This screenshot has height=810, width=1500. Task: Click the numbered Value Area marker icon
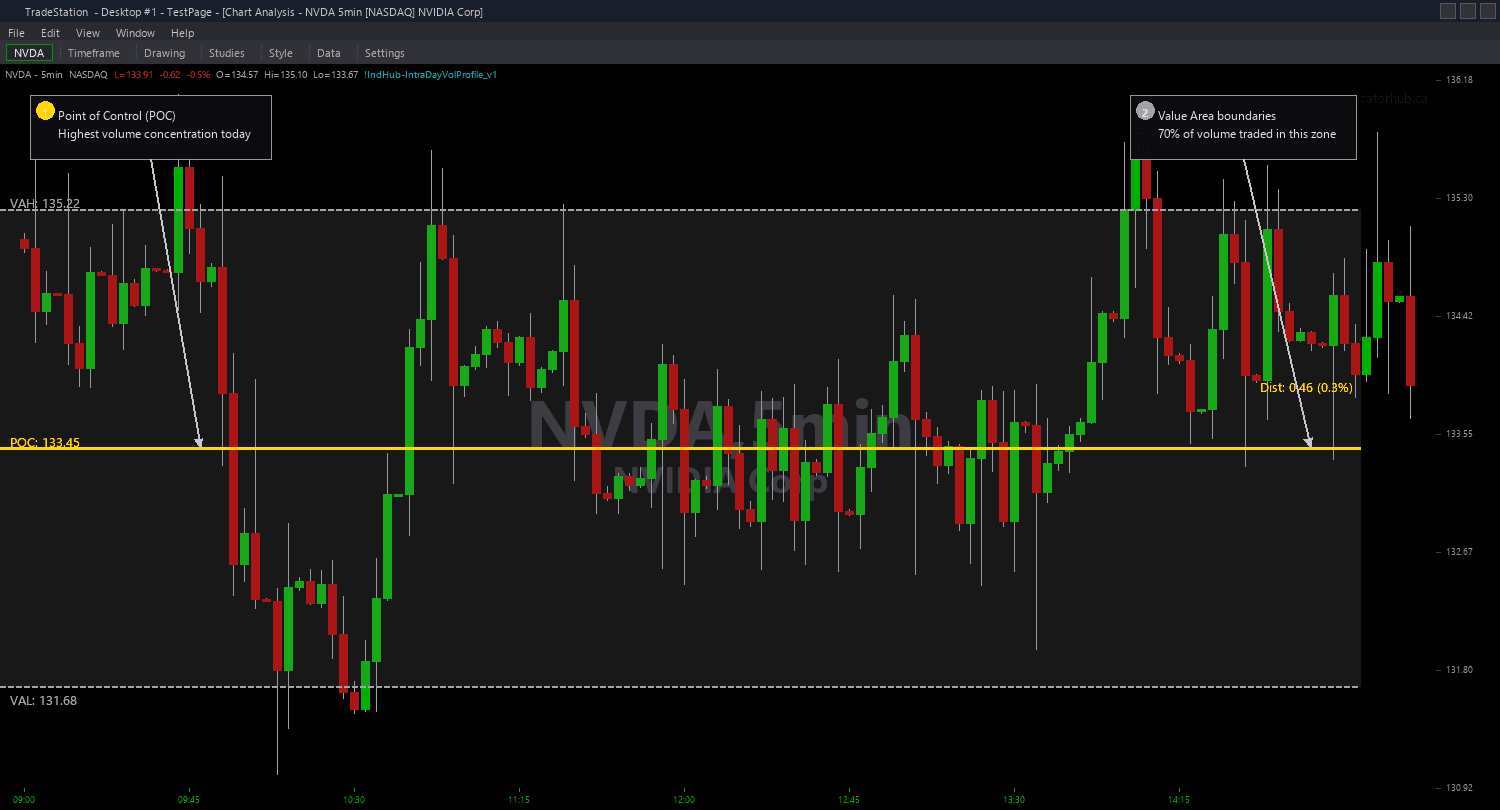tap(1145, 110)
